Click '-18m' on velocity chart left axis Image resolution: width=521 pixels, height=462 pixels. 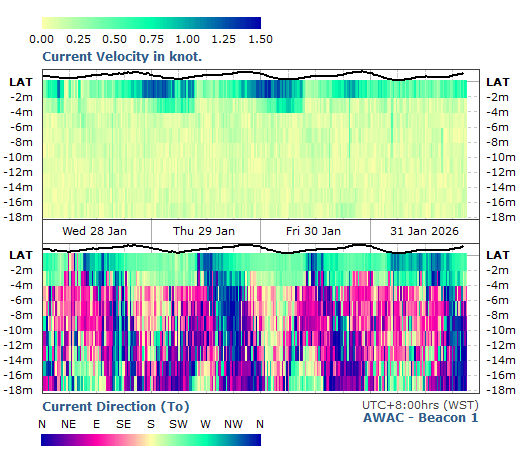click(18, 217)
